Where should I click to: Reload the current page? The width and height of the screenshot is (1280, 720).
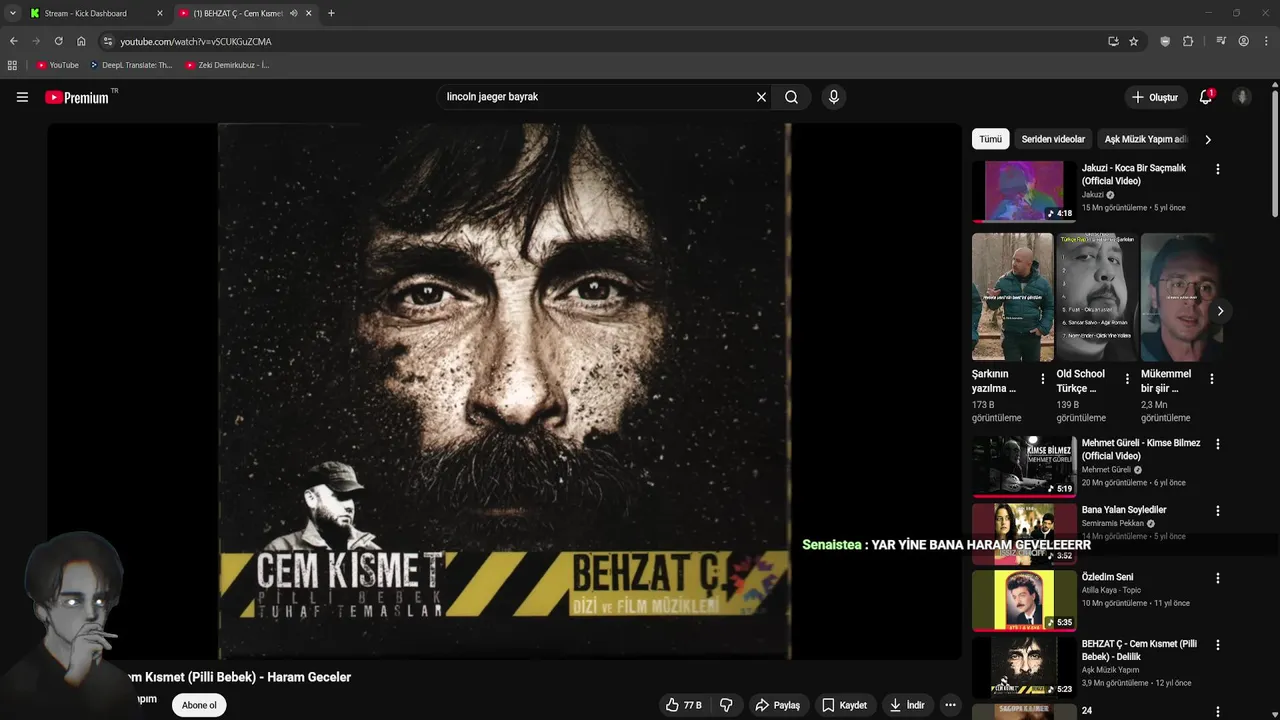(58, 41)
